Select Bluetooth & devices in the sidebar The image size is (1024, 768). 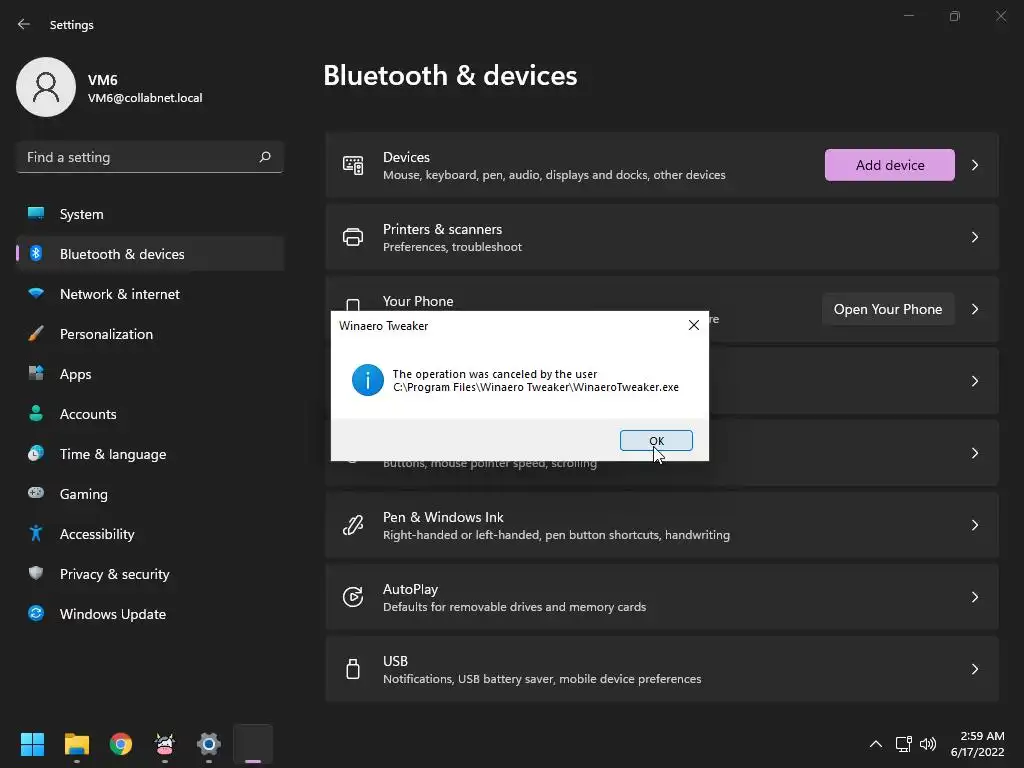point(150,254)
